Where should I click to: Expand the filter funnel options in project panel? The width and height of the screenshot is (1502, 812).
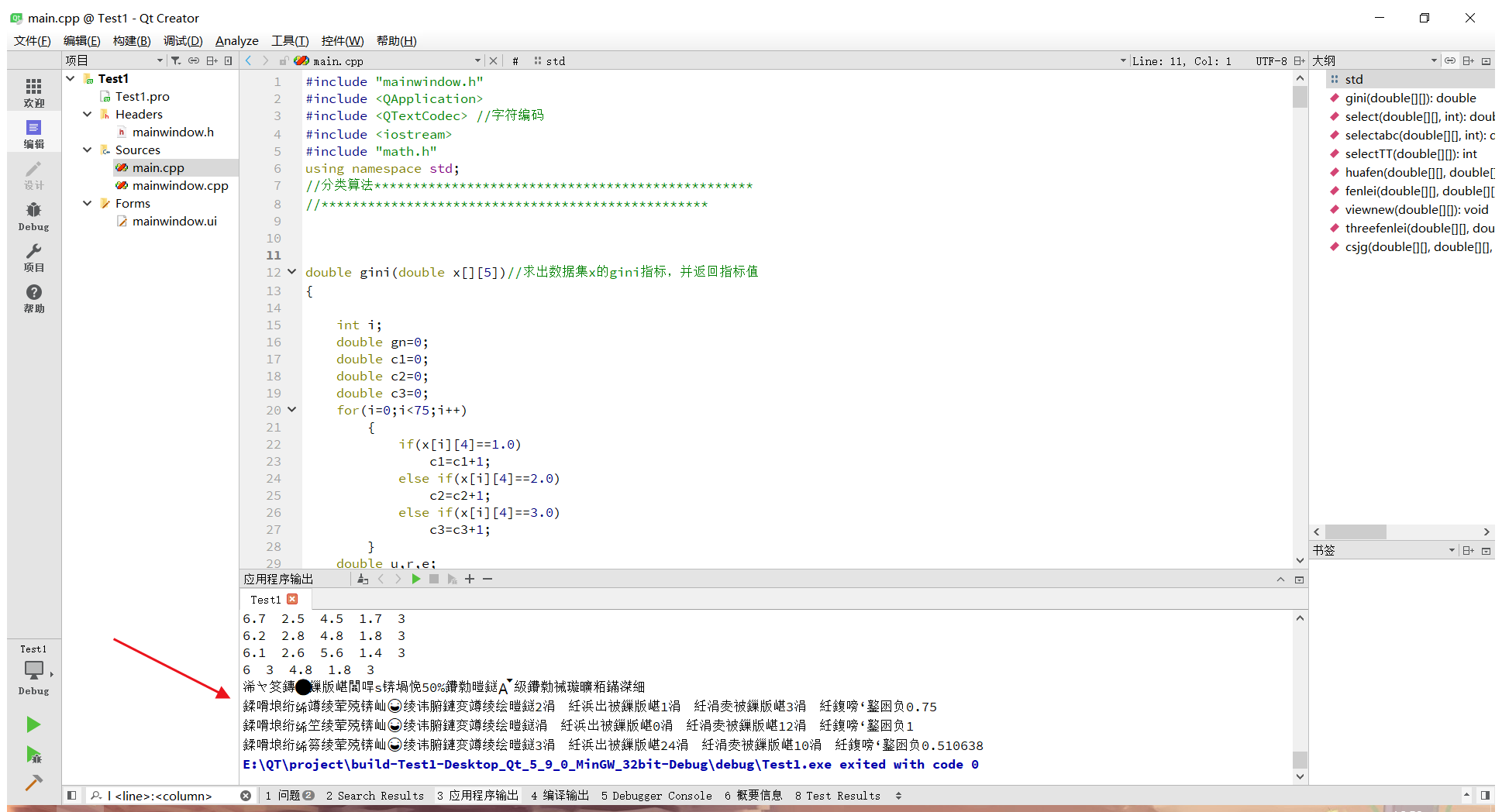[x=175, y=60]
